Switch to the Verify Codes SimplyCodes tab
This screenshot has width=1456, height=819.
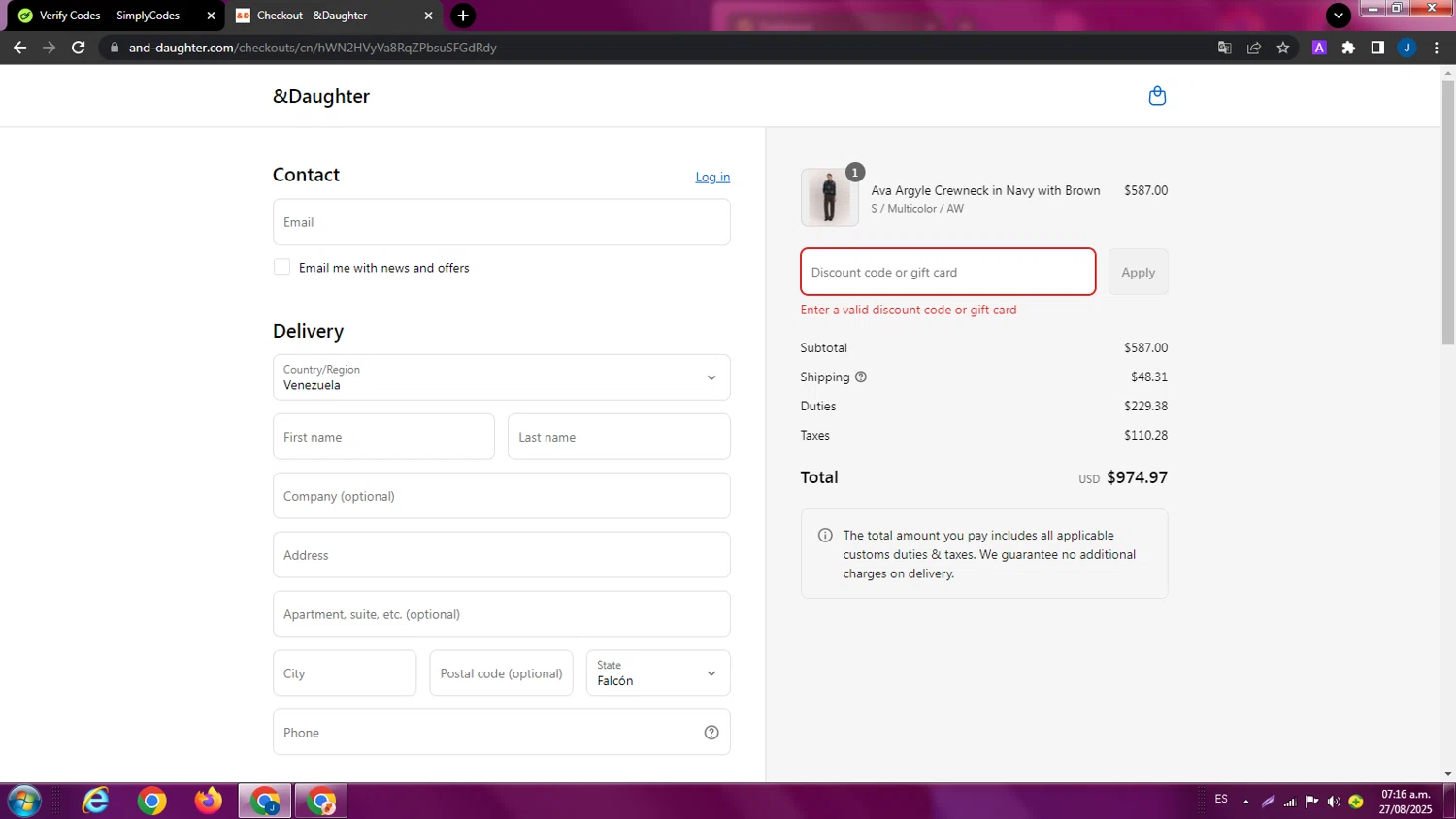[115, 16]
